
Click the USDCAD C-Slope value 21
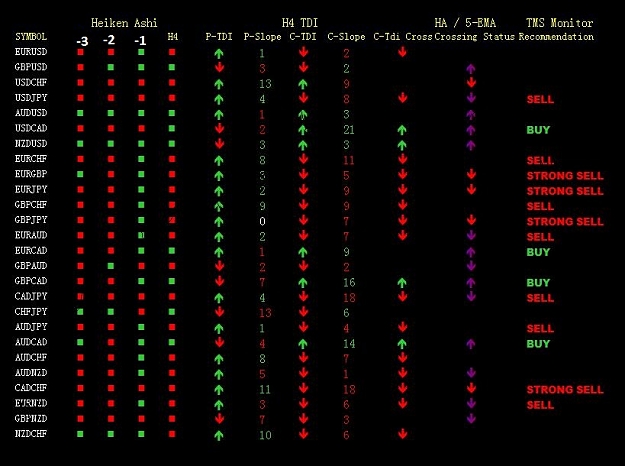point(348,130)
